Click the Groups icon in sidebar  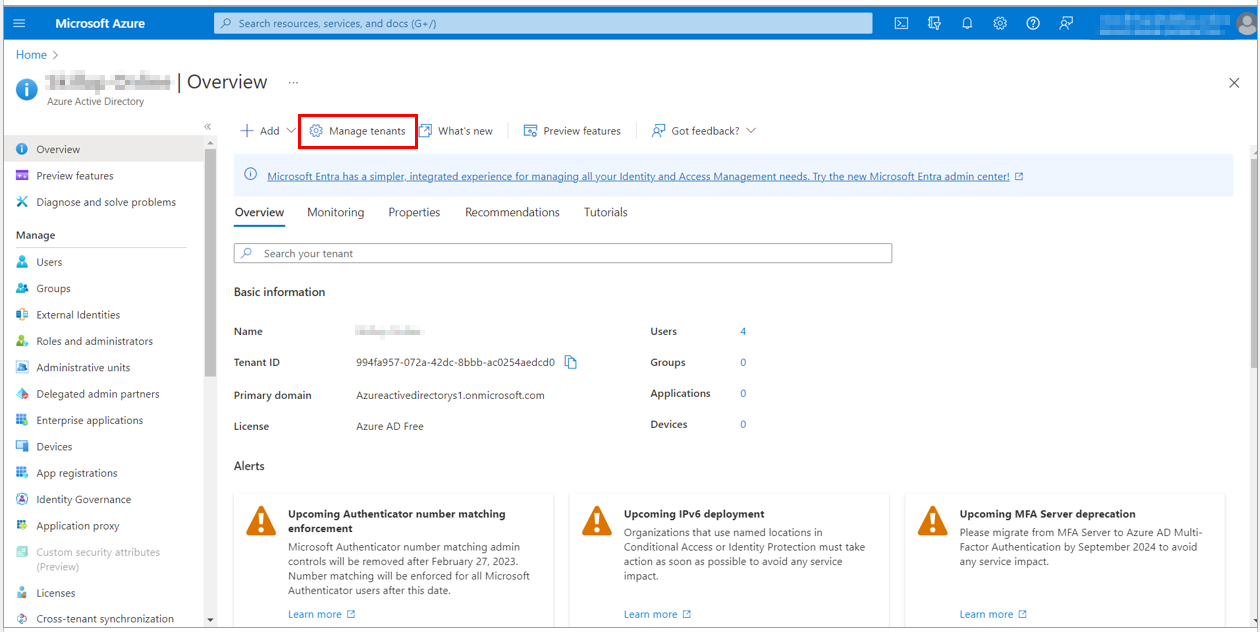22,288
